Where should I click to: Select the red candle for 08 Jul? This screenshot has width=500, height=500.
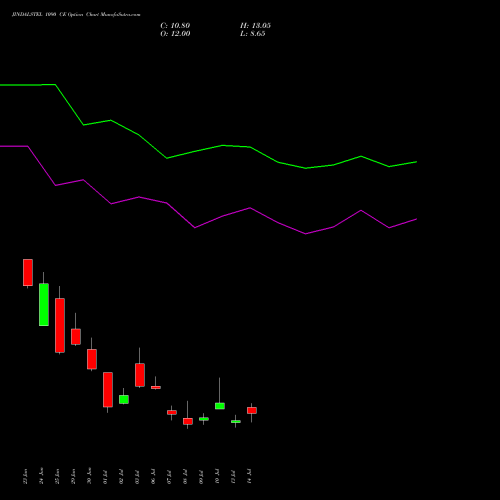188,421
